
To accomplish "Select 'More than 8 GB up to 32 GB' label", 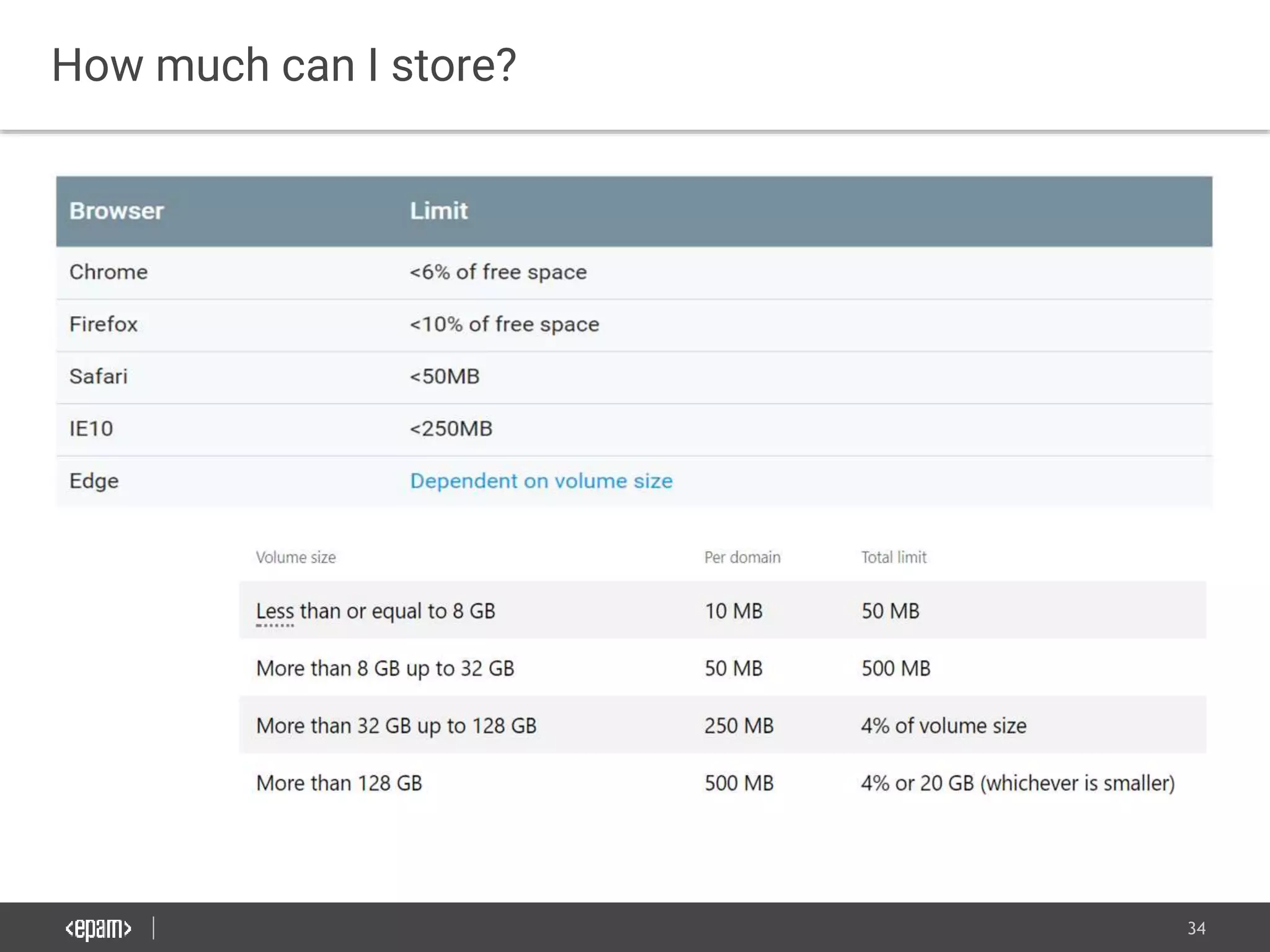I will (385, 669).
